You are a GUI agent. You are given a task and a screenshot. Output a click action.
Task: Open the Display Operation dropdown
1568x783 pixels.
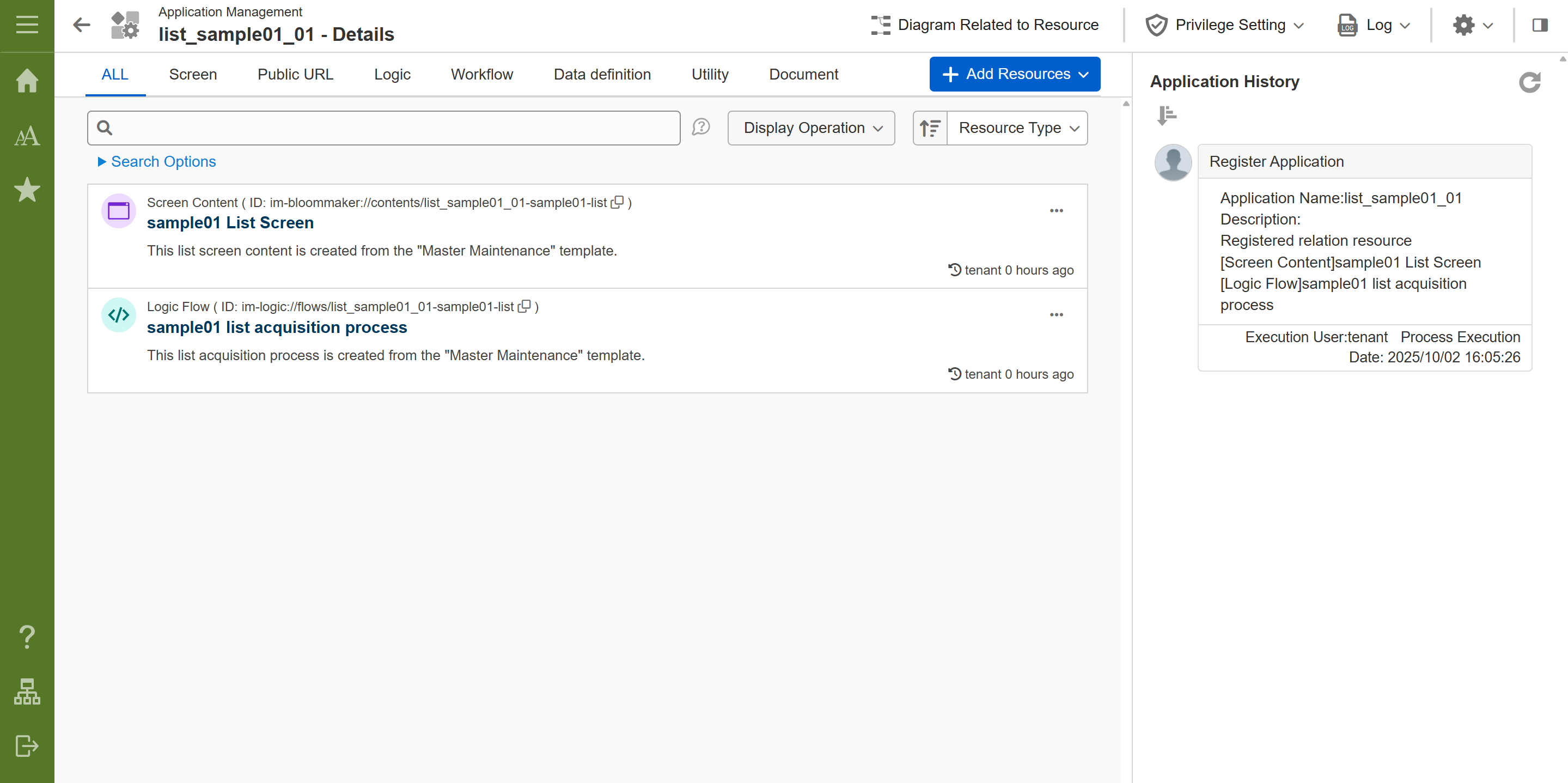tap(811, 128)
